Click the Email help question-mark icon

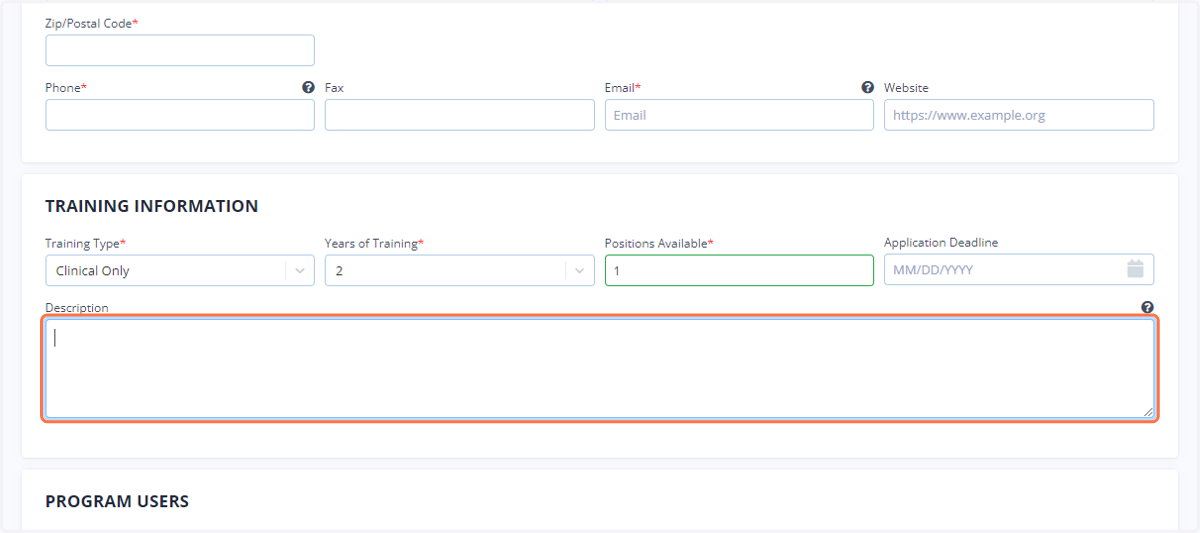tap(868, 87)
